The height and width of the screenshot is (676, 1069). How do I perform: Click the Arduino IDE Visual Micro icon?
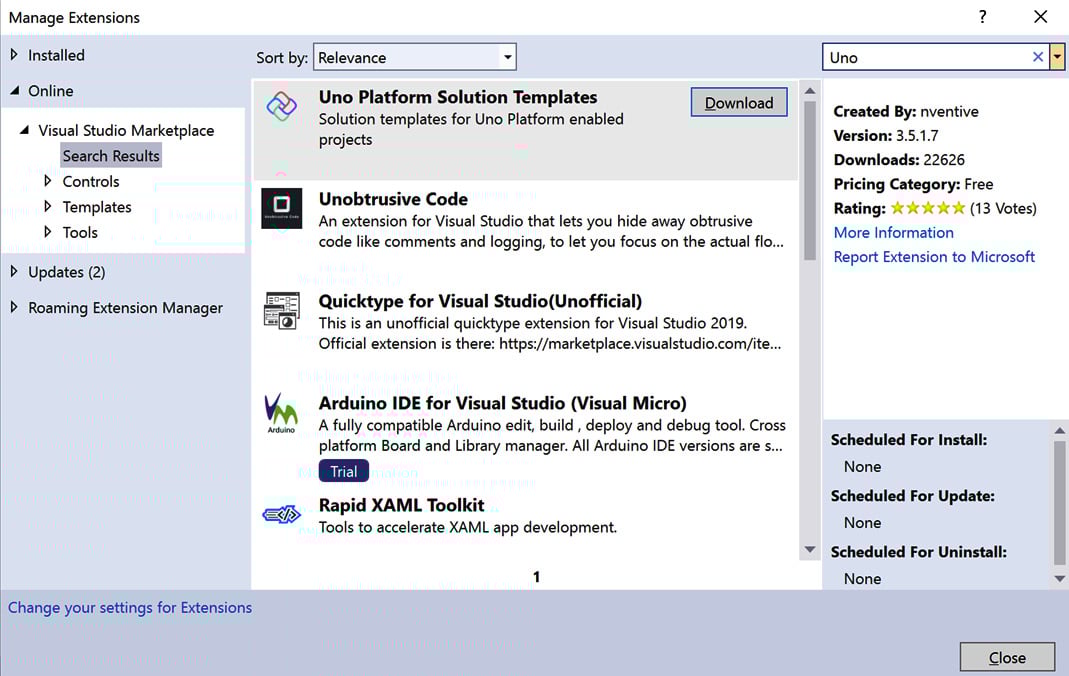(x=281, y=413)
